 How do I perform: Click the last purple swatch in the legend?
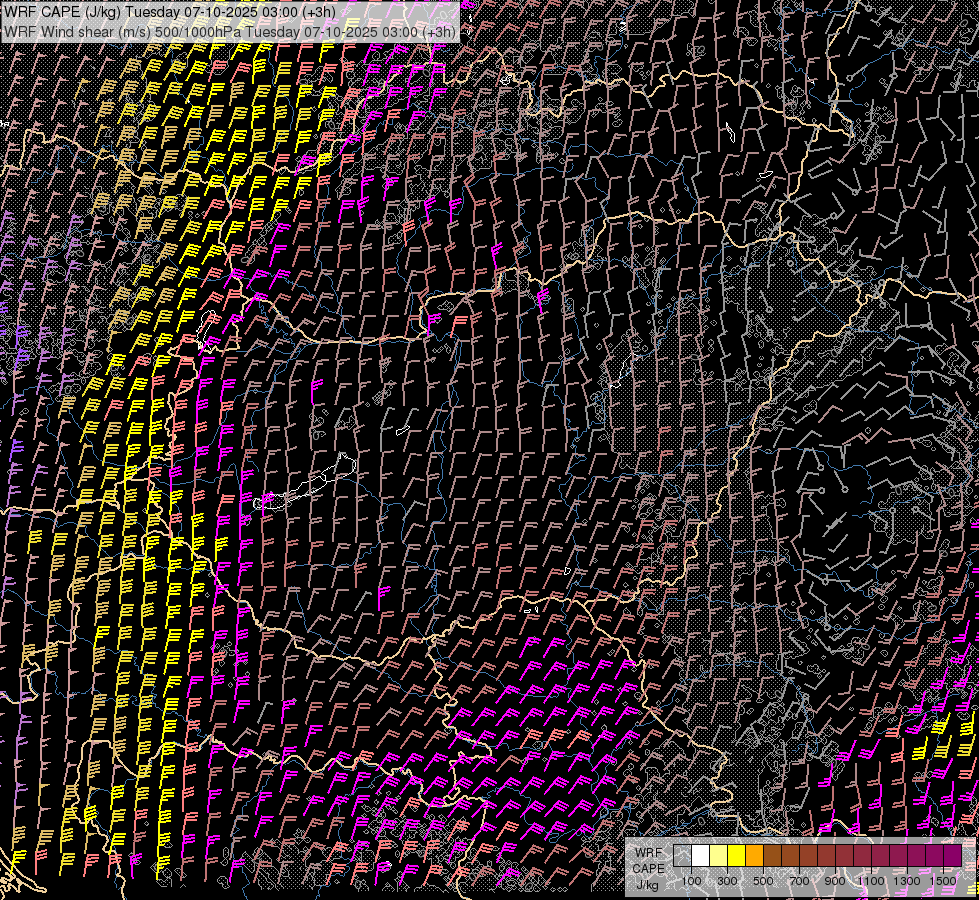point(952,856)
